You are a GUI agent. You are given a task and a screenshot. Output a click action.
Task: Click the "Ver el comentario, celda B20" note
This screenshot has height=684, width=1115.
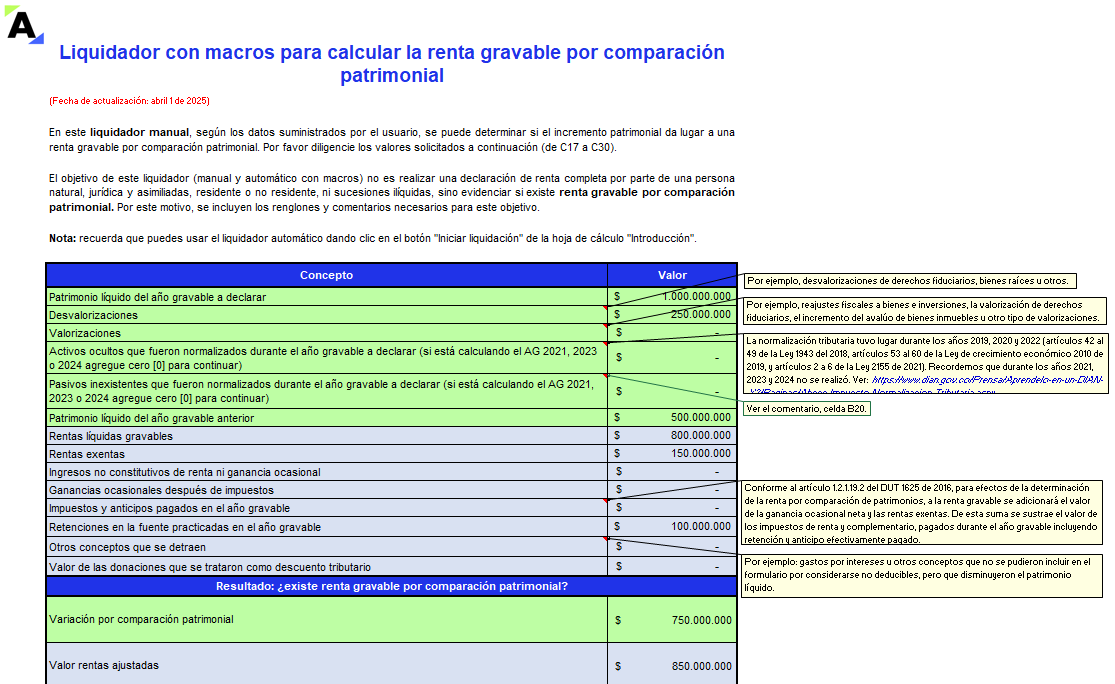click(807, 409)
